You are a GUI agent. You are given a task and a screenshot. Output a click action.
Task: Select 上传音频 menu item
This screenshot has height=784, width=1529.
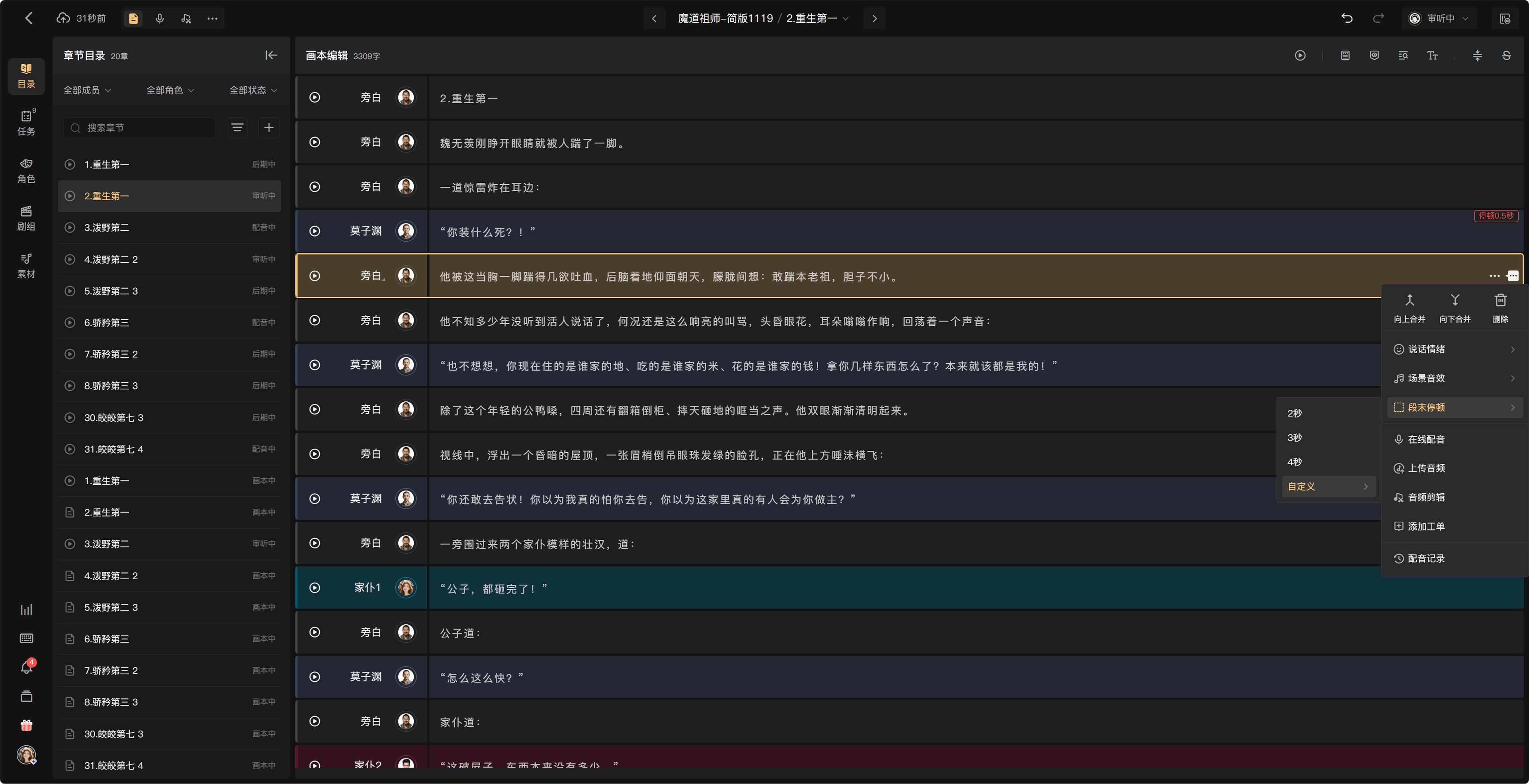pyautogui.click(x=1455, y=468)
